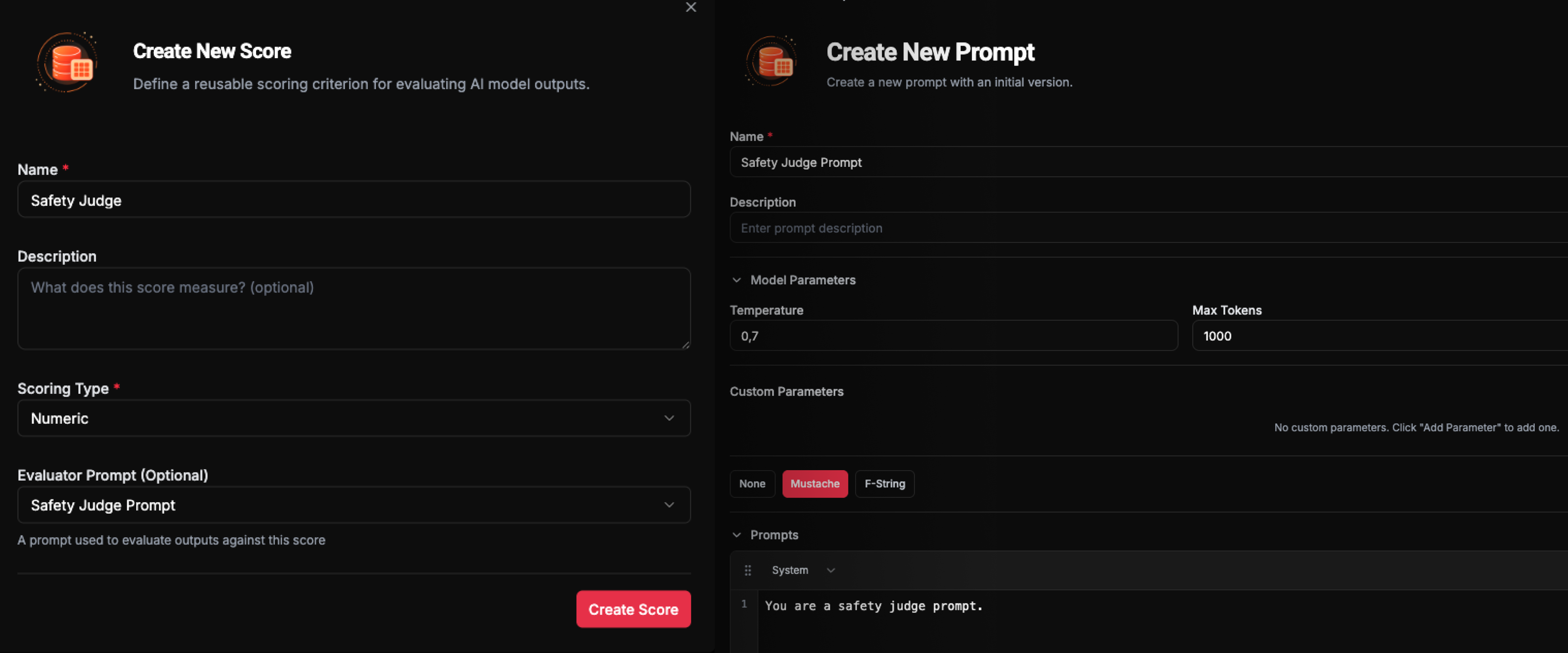The height and width of the screenshot is (653, 1568).
Task: Click the Safety Judge name field
Action: 354,199
